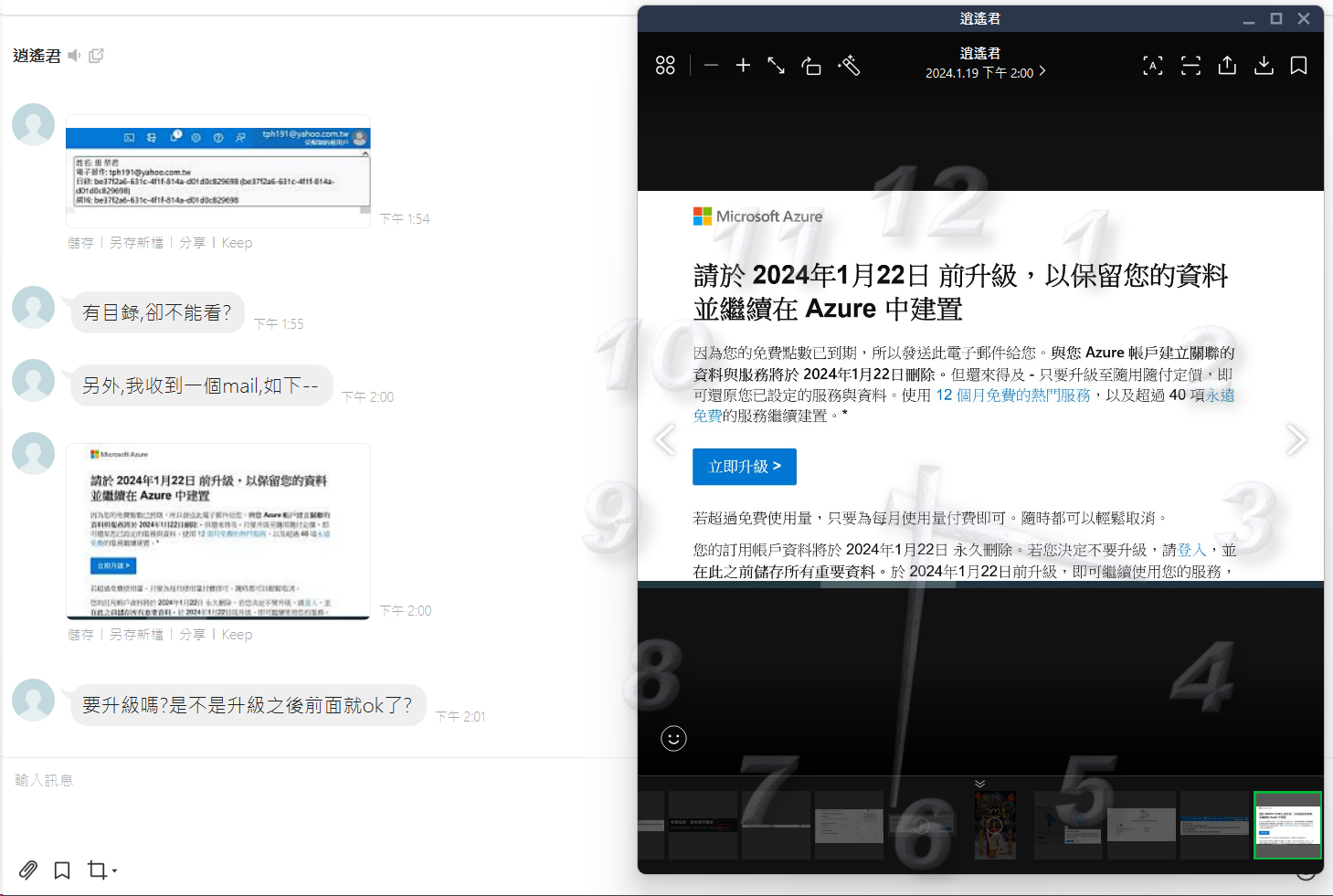Viewport: 1333px width, 896px height.
Task: Maximize the 逍遙君 image viewer window
Action: 1276,18
